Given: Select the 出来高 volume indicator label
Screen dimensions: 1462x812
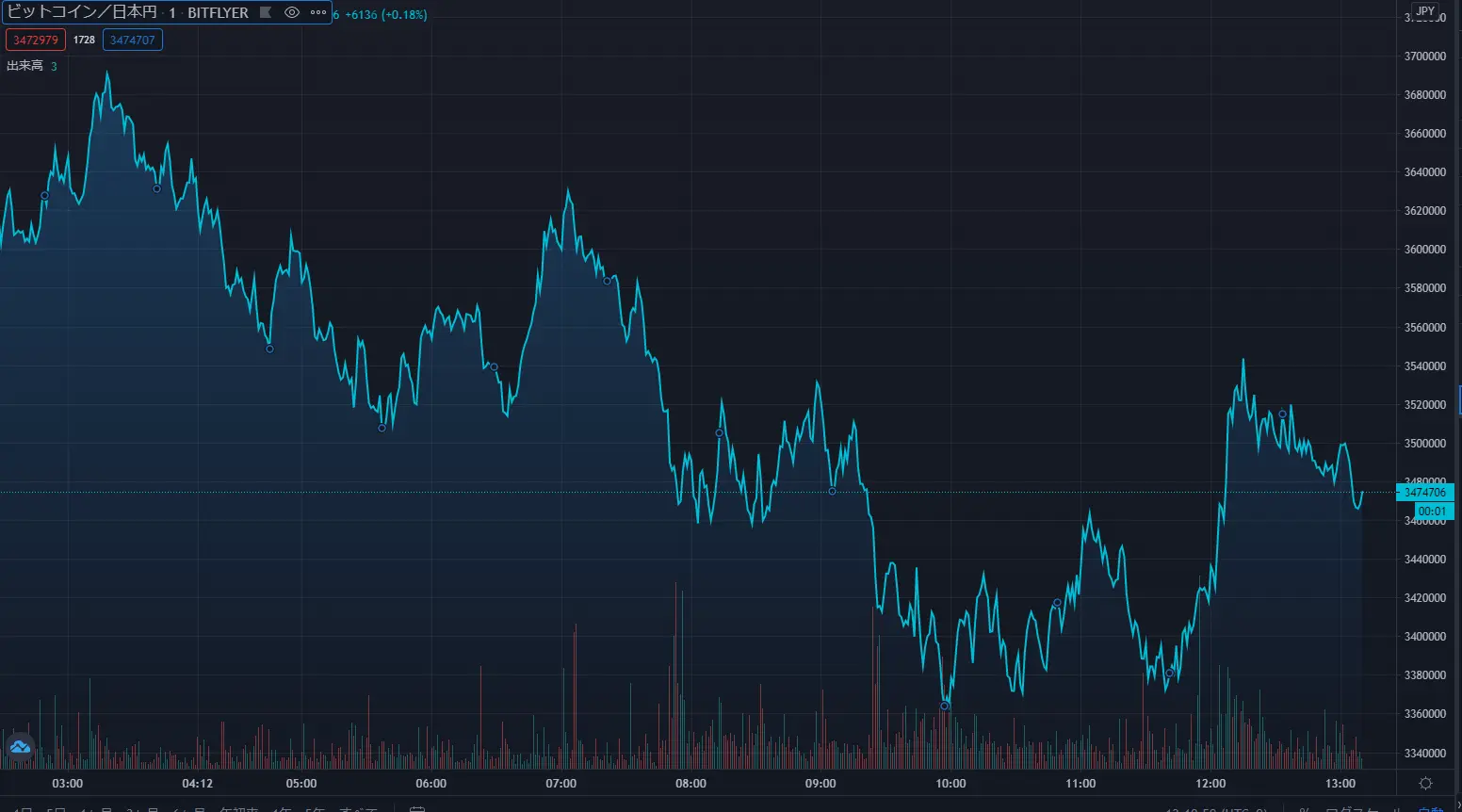Looking at the screenshot, I should click(x=24, y=66).
